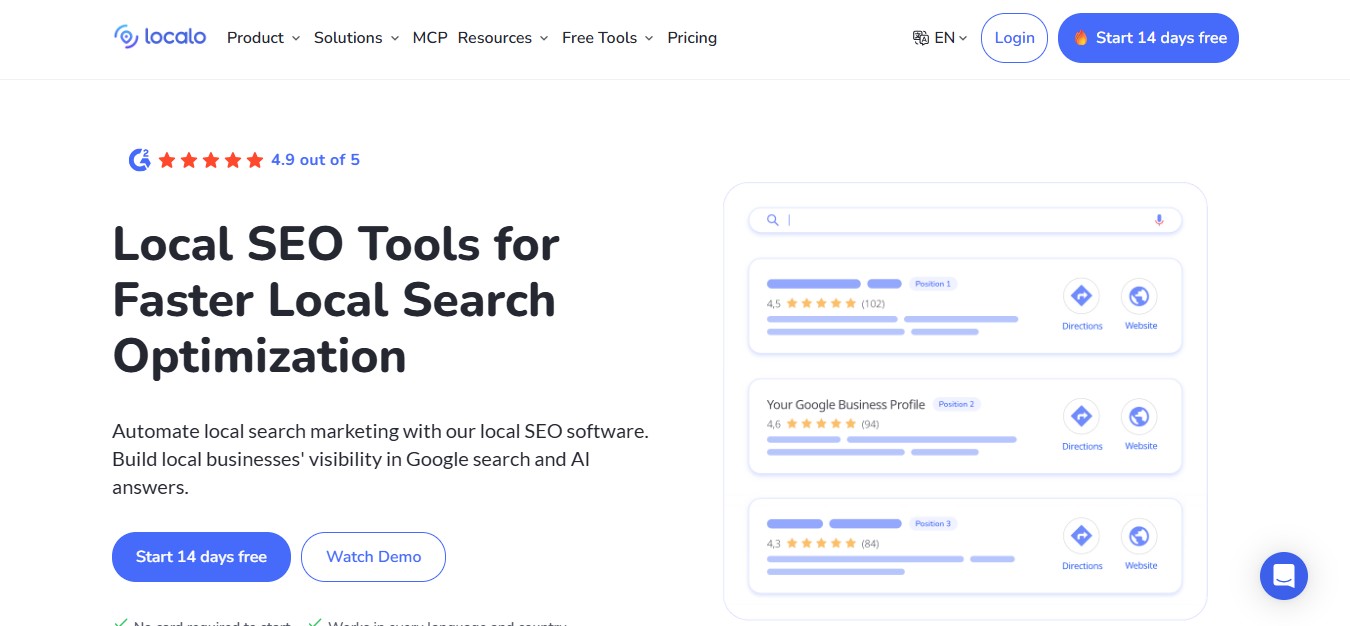The image size is (1350, 626).
Task: Click the 4.9 out of 5 rating
Action: pos(315,159)
